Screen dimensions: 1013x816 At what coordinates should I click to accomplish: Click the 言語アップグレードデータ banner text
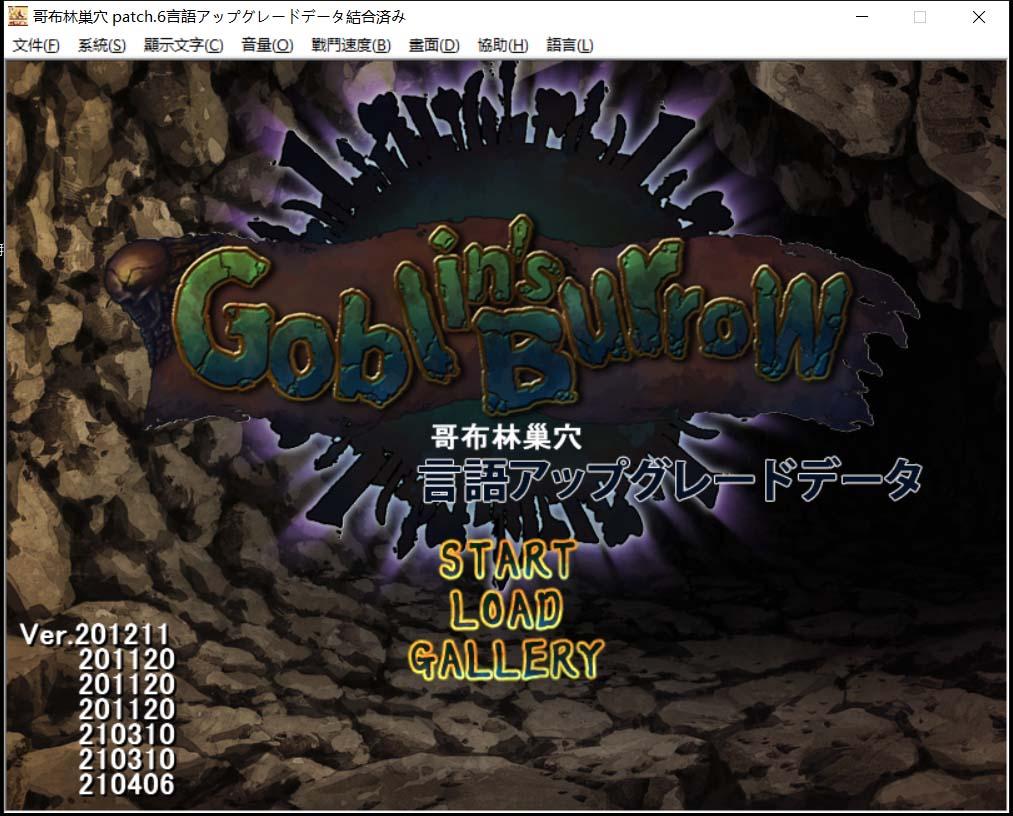(670, 481)
